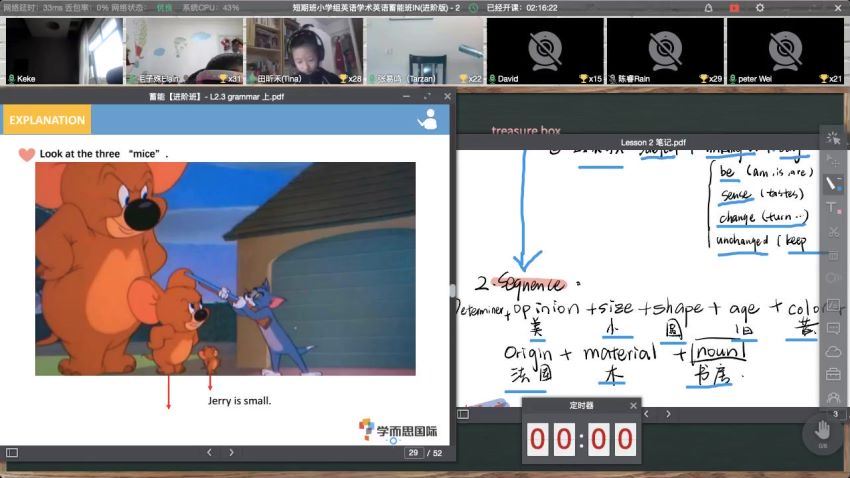This screenshot has width=850, height=478.
Task: Click peter Wei's trophy count x21
Action: pos(831,79)
